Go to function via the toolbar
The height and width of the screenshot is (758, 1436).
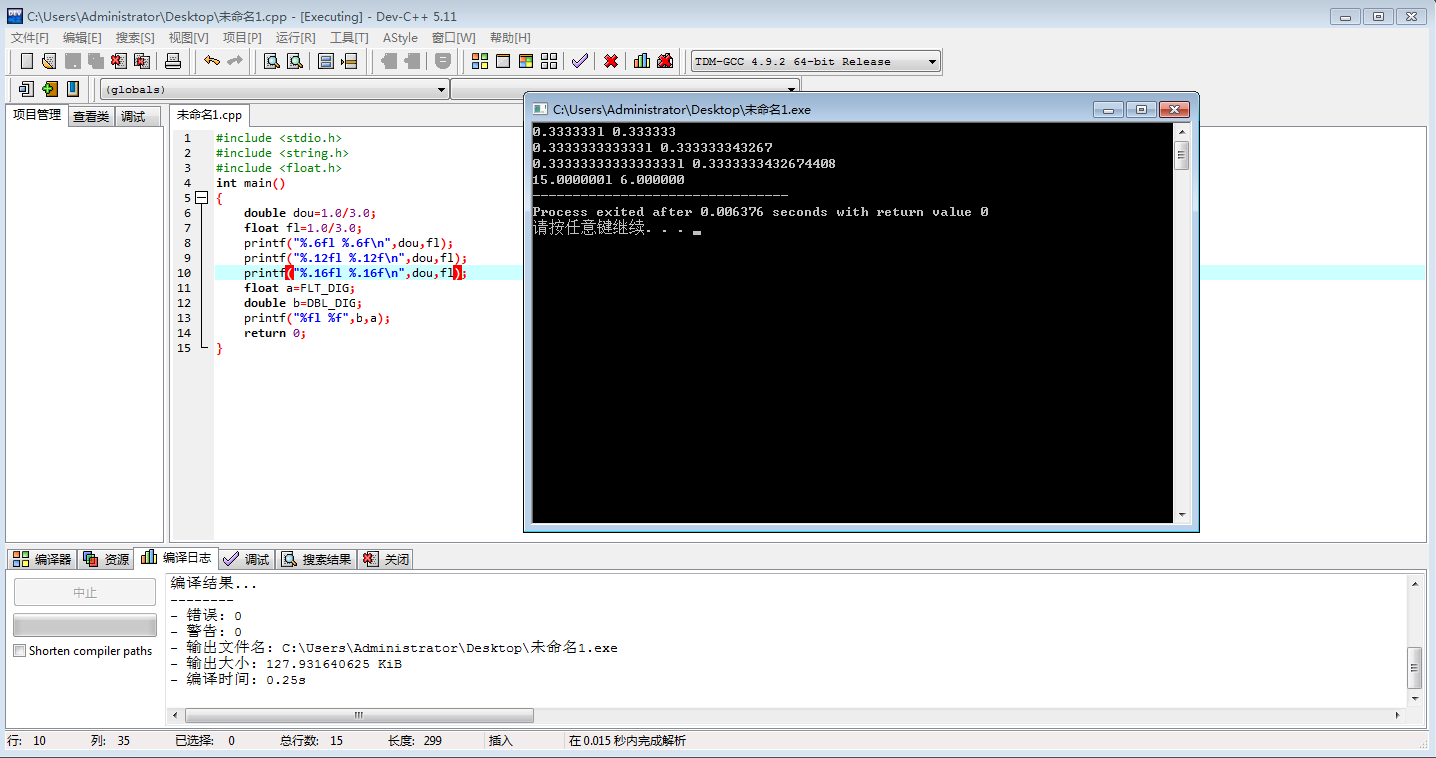(x=326, y=61)
